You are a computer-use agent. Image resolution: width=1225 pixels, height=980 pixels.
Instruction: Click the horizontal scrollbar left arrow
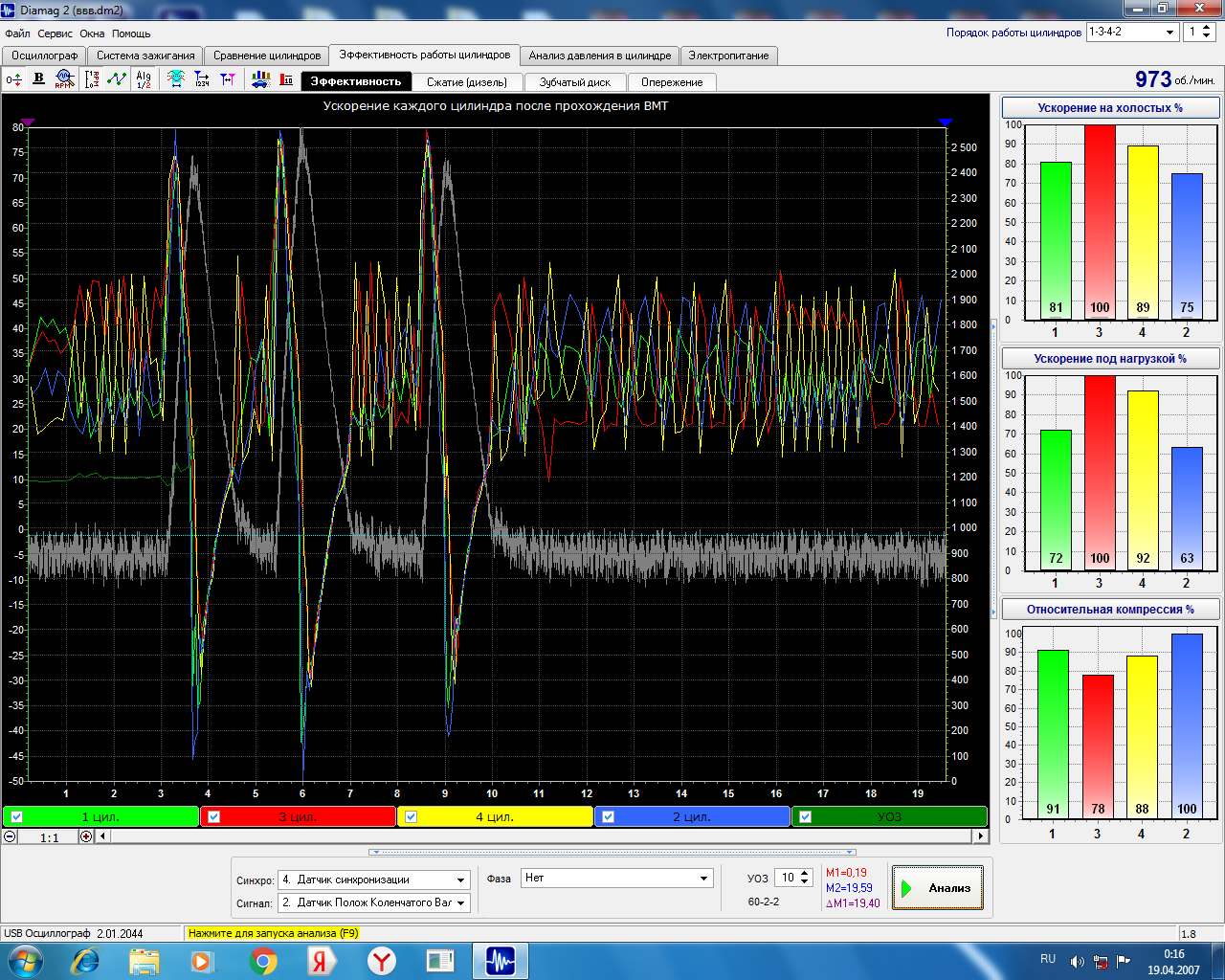pos(102,836)
